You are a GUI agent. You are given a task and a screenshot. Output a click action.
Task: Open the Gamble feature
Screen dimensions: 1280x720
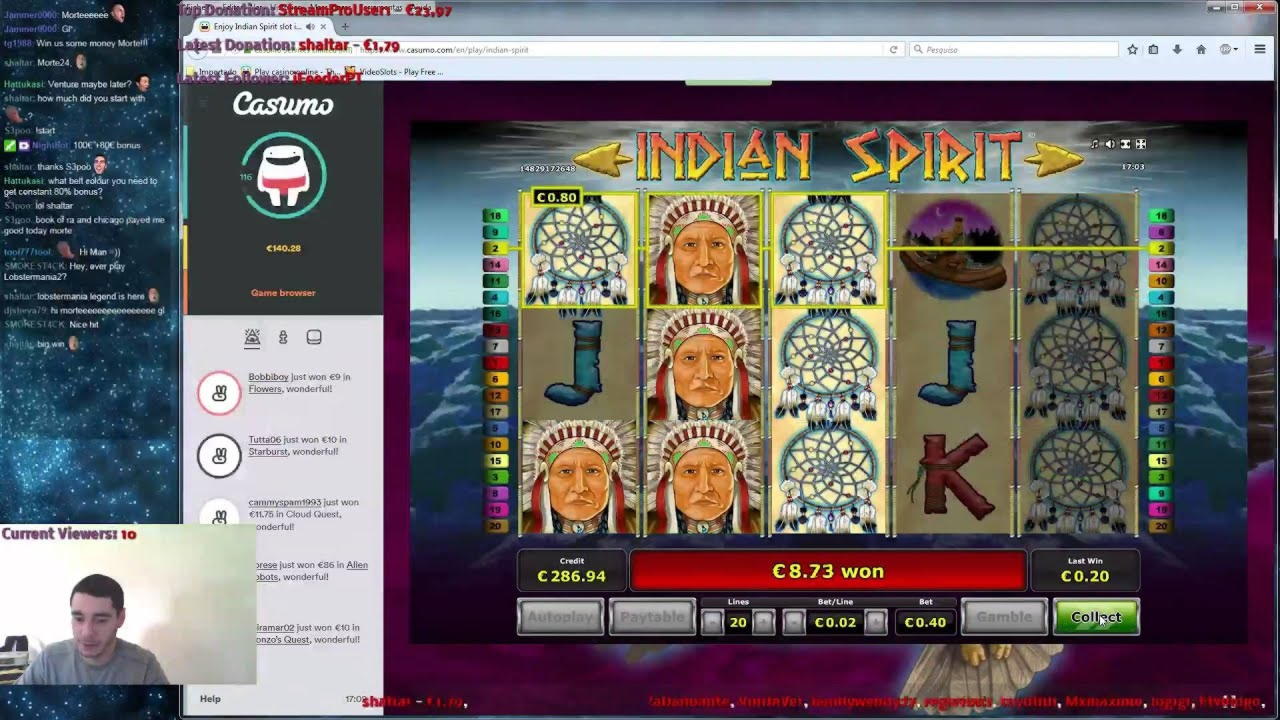1003,617
